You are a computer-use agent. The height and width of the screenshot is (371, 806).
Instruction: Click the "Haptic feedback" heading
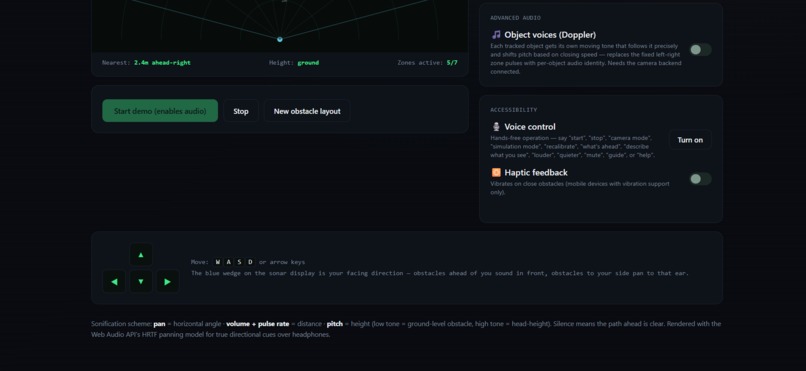tap(536, 173)
